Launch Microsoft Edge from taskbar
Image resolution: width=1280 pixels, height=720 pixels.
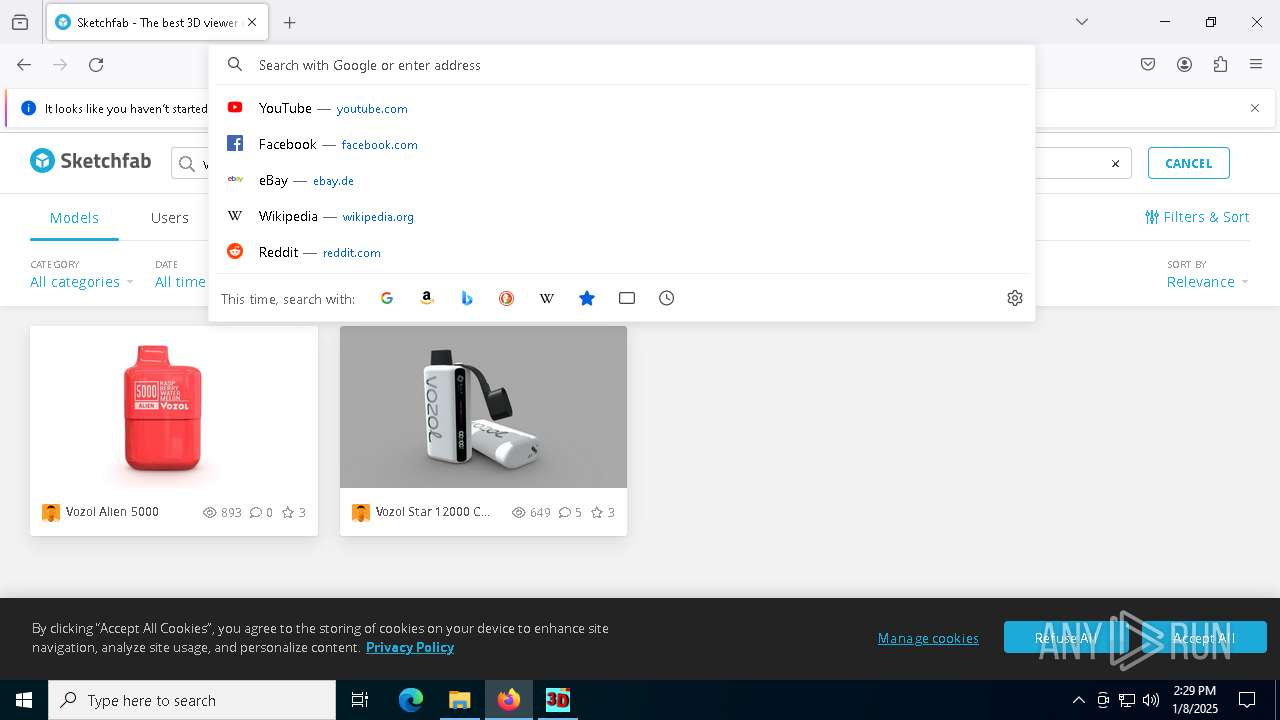(411, 700)
